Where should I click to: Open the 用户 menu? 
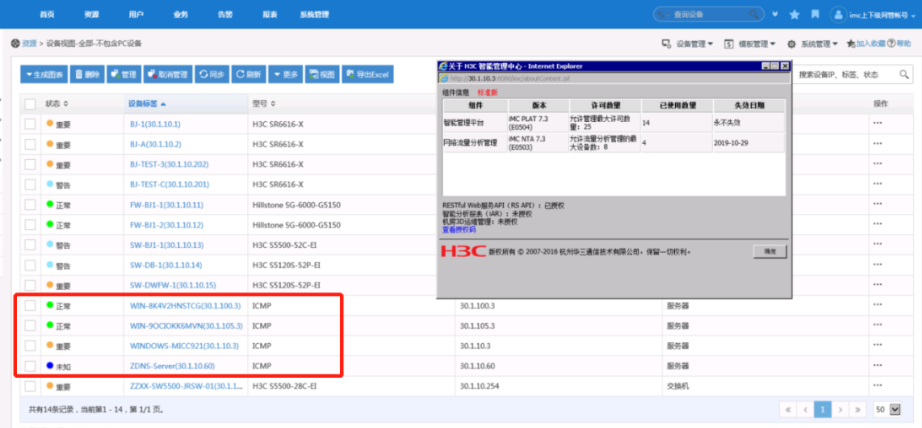point(135,14)
